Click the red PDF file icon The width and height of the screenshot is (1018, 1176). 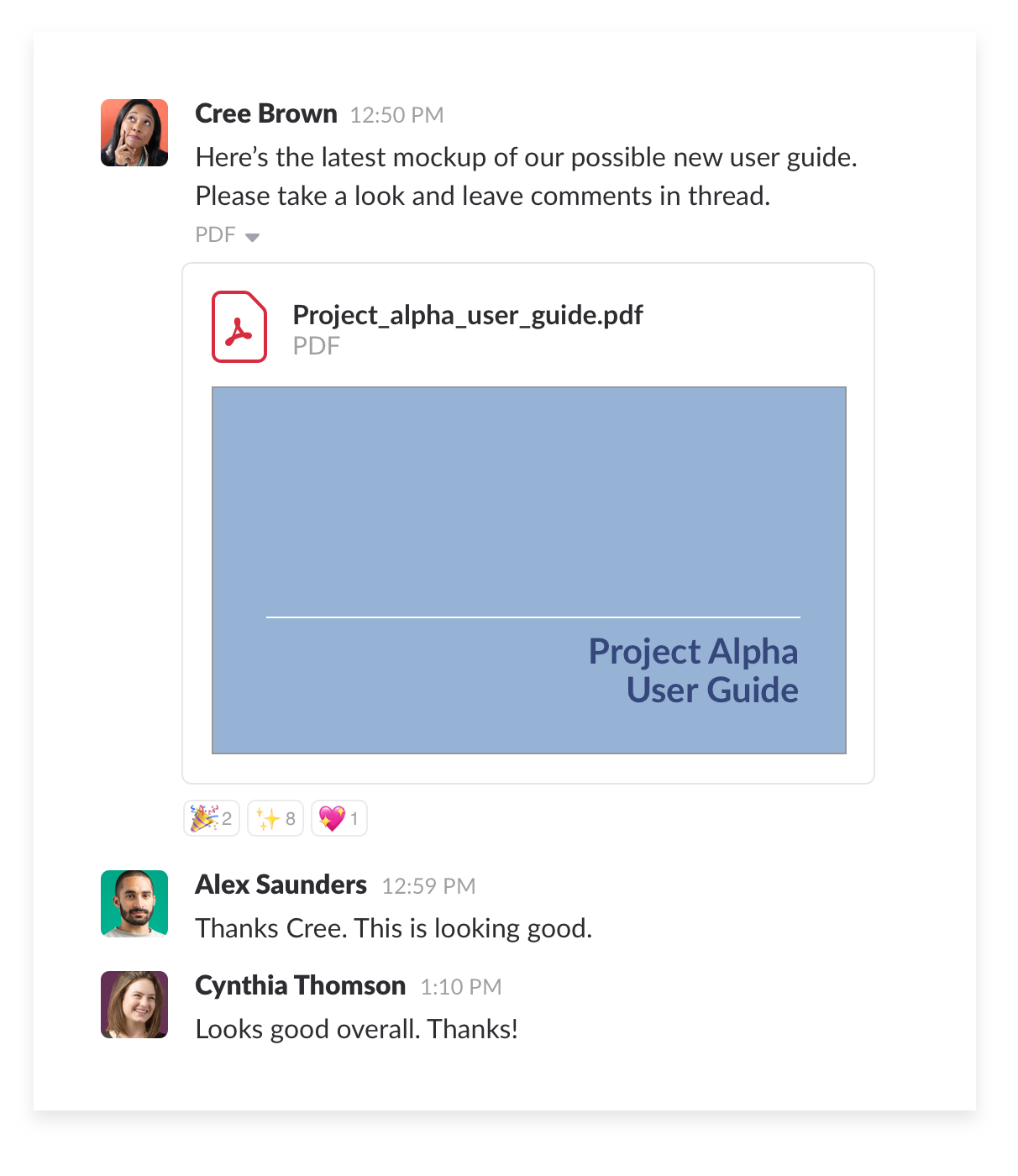(239, 327)
